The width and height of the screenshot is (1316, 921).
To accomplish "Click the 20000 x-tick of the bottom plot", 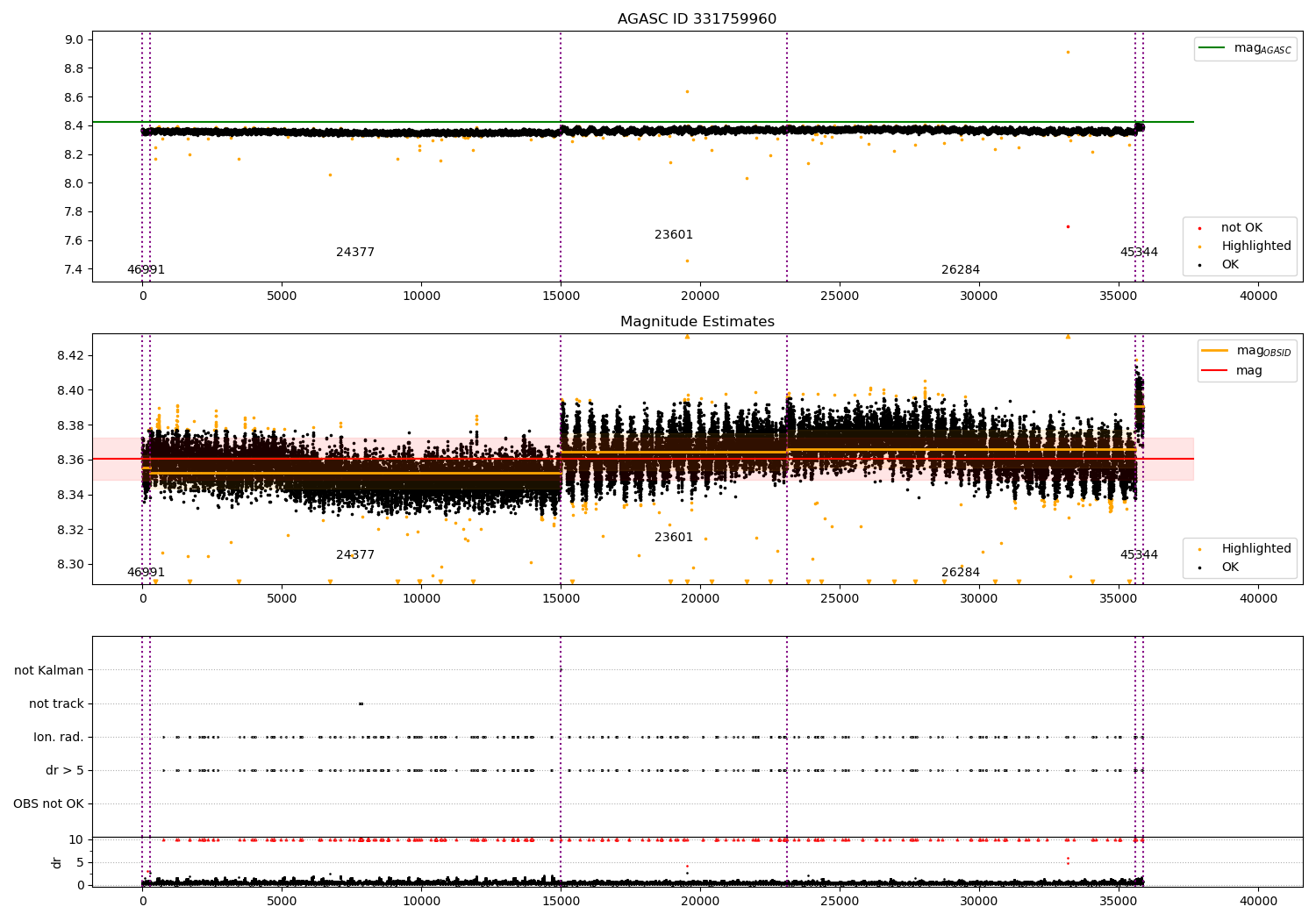I will [700, 901].
